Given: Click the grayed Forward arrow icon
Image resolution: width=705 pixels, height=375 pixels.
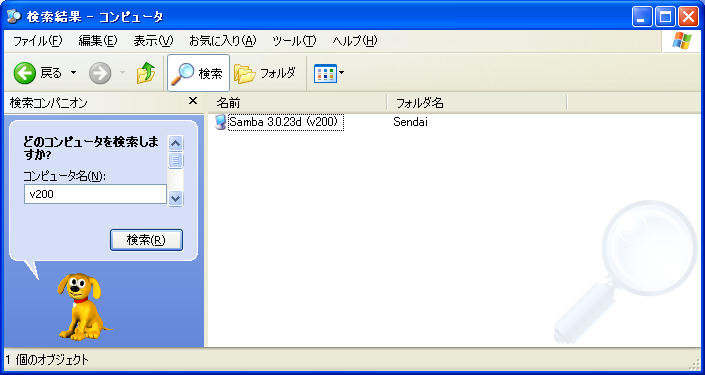Looking at the screenshot, I should click(x=100, y=73).
